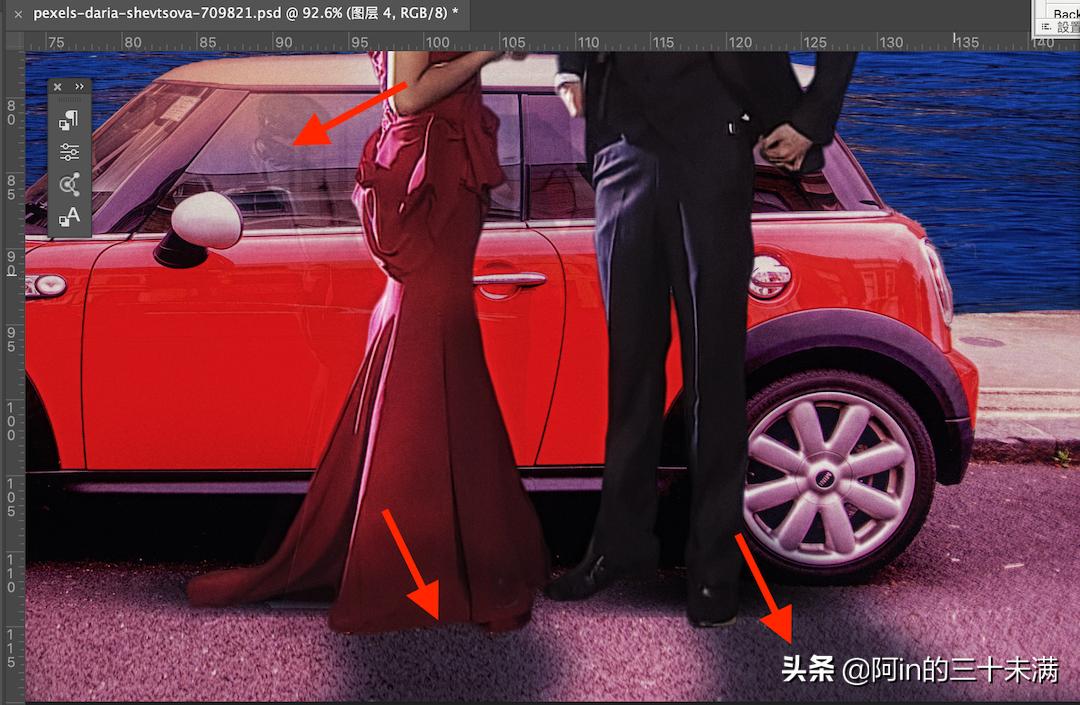Click the red arrow pointing at car window
The height and width of the screenshot is (705, 1080).
[350, 114]
